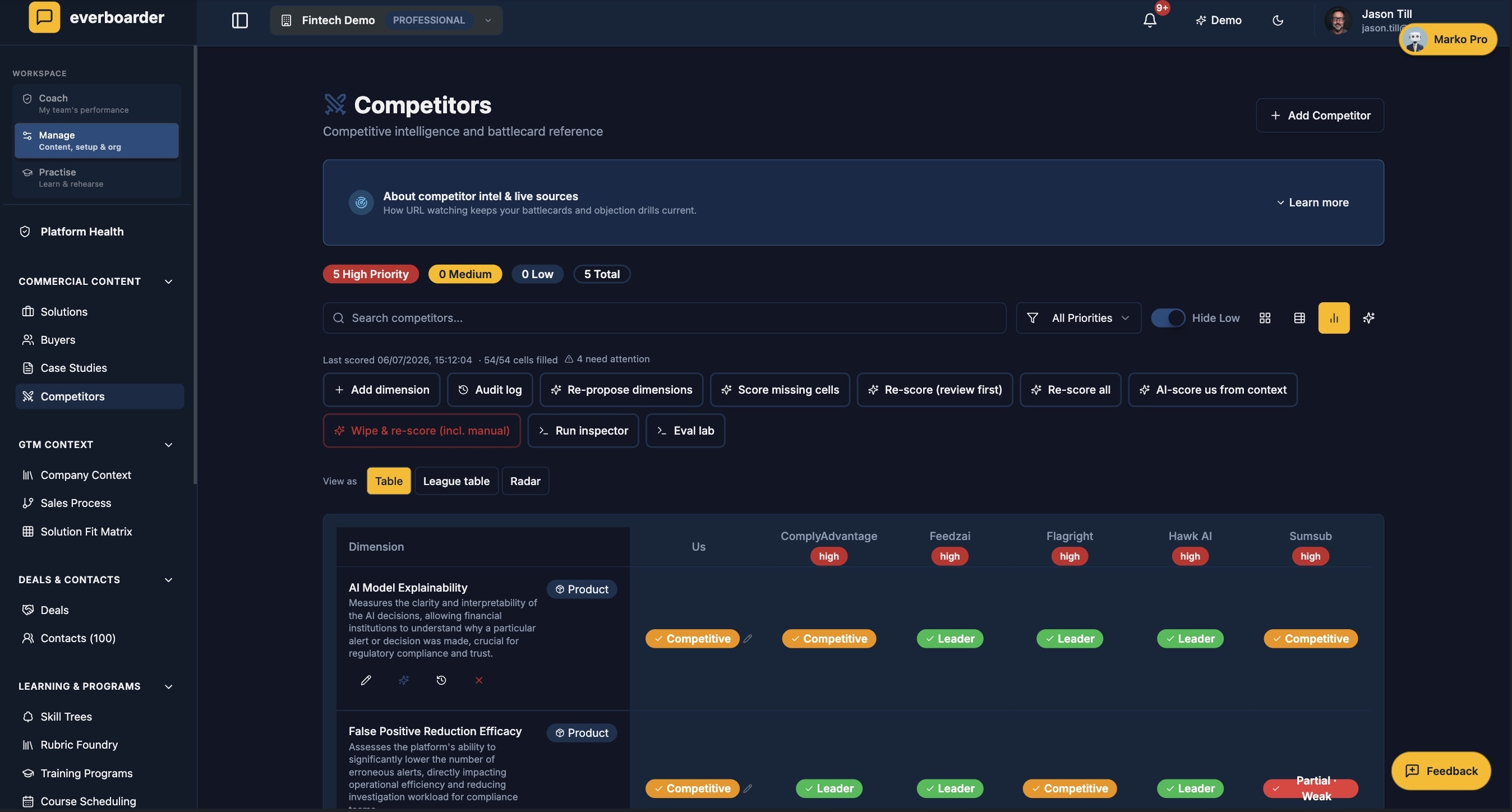
Task: Click the Run inspector button
Action: point(583,431)
